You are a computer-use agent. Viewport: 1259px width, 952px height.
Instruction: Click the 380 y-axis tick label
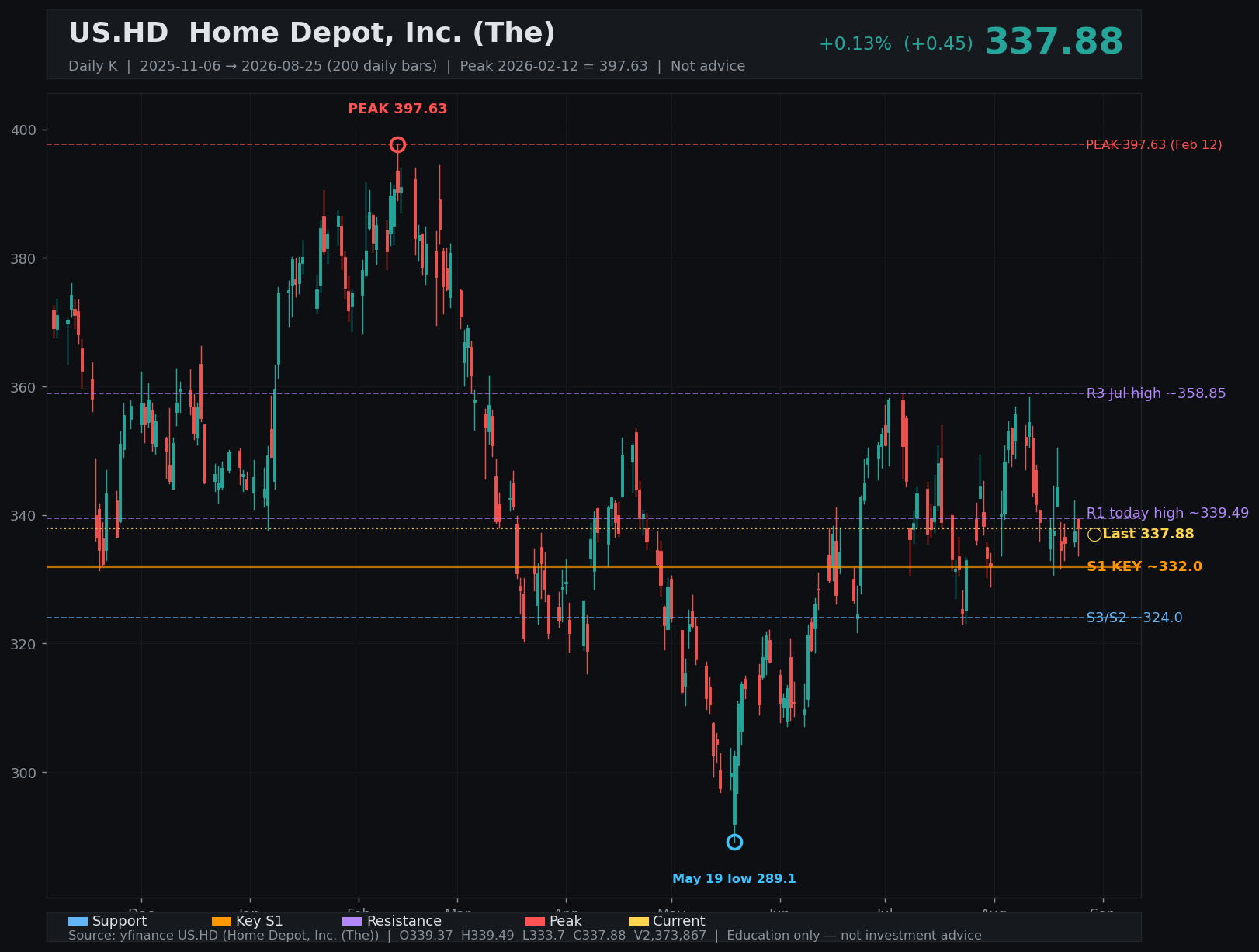(x=23, y=258)
